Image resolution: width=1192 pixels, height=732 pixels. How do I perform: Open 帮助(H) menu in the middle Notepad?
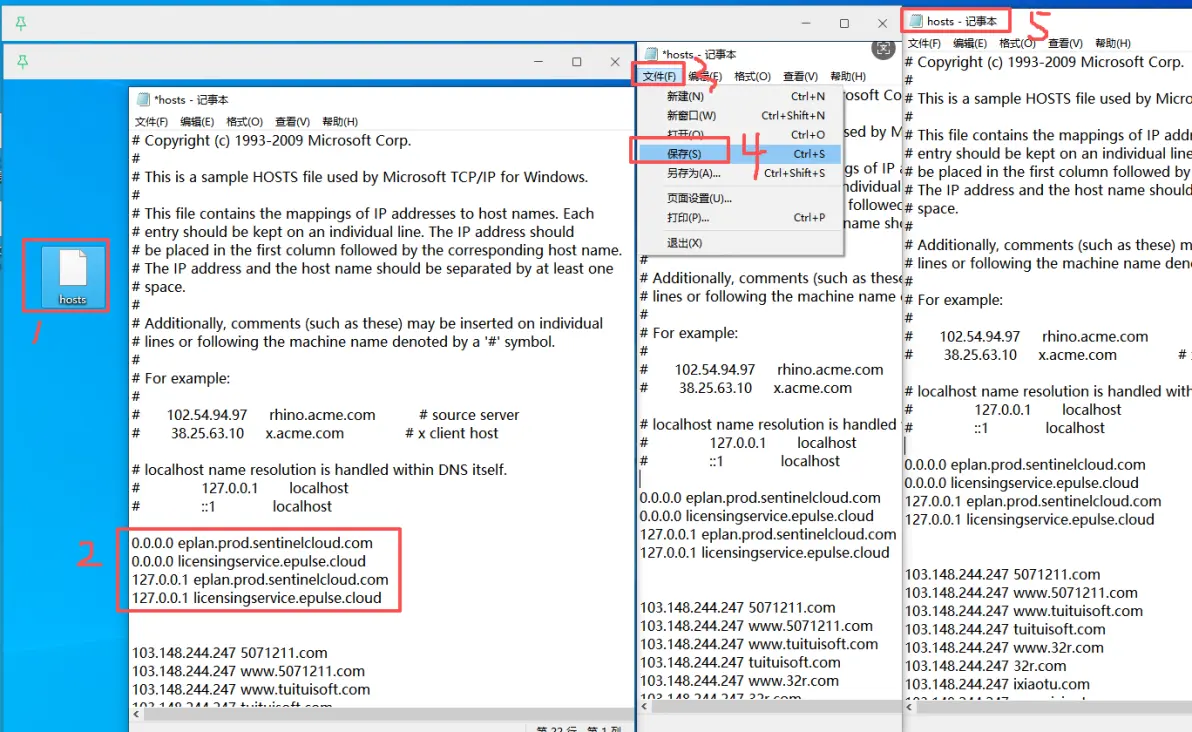tap(848, 76)
